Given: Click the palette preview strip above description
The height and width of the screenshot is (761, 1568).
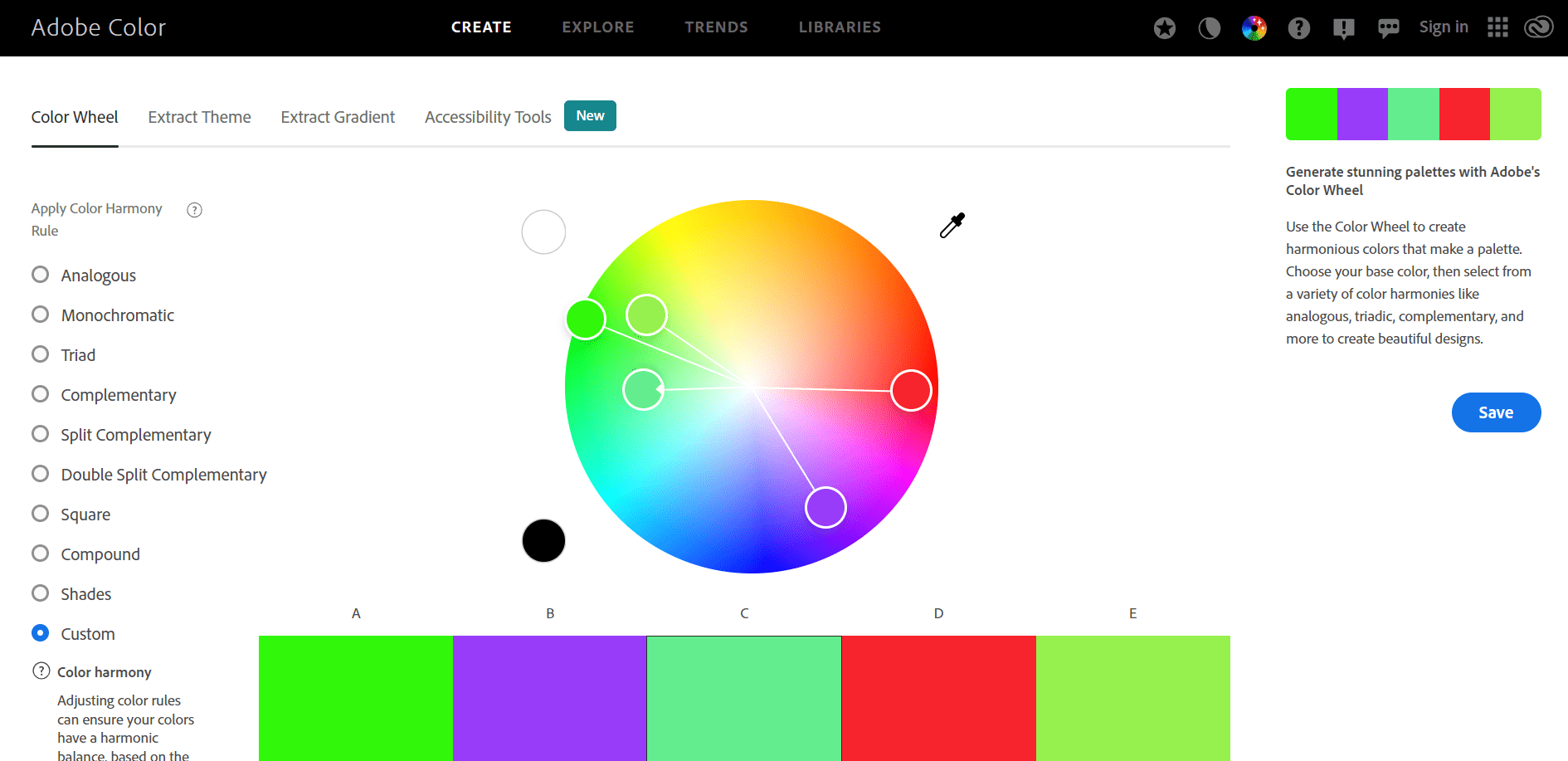Looking at the screenshot, I should point(1414,114).
